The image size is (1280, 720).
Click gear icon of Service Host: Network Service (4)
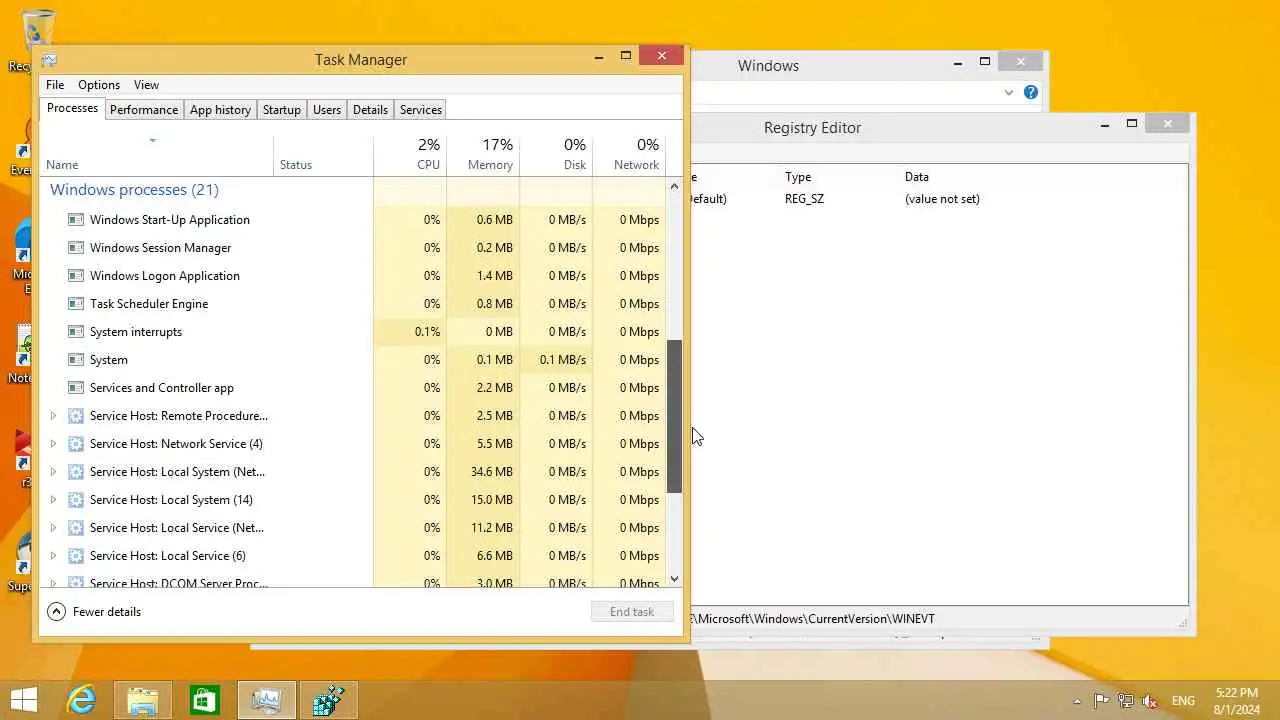[x=76, y=443]
